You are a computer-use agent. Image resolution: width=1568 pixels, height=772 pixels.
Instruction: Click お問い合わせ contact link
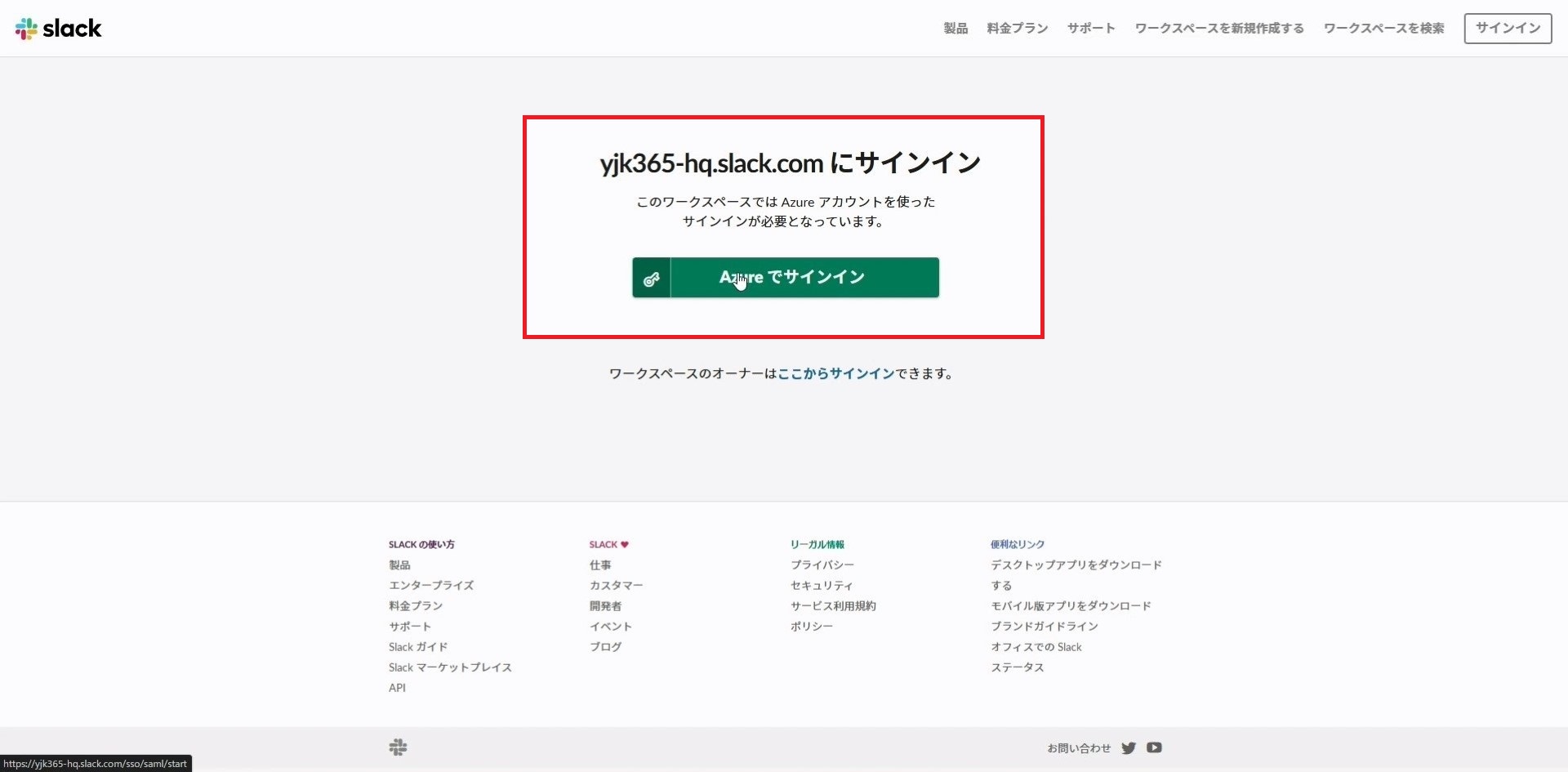(x=1079, y=747)
